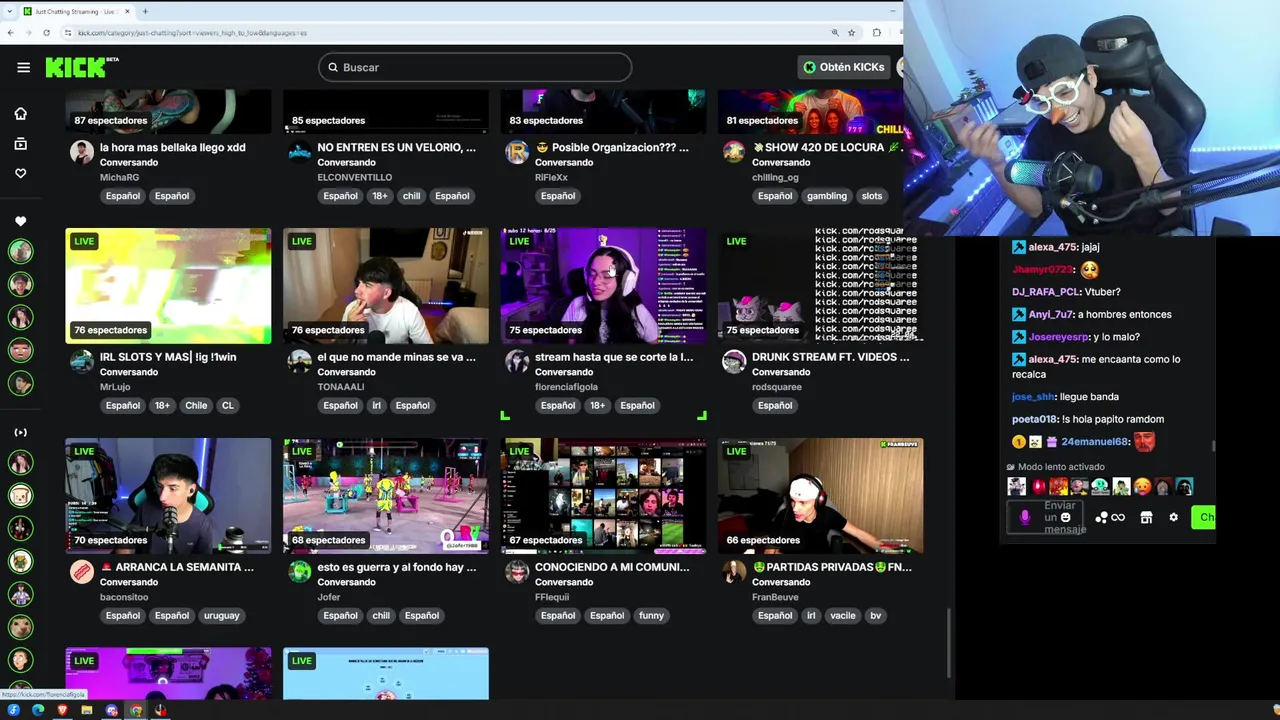Expand the sidebar recommended channels arrows
The width and height of the screenshot is (1280, 720).
pyautogui.click(x=20, y=432)
